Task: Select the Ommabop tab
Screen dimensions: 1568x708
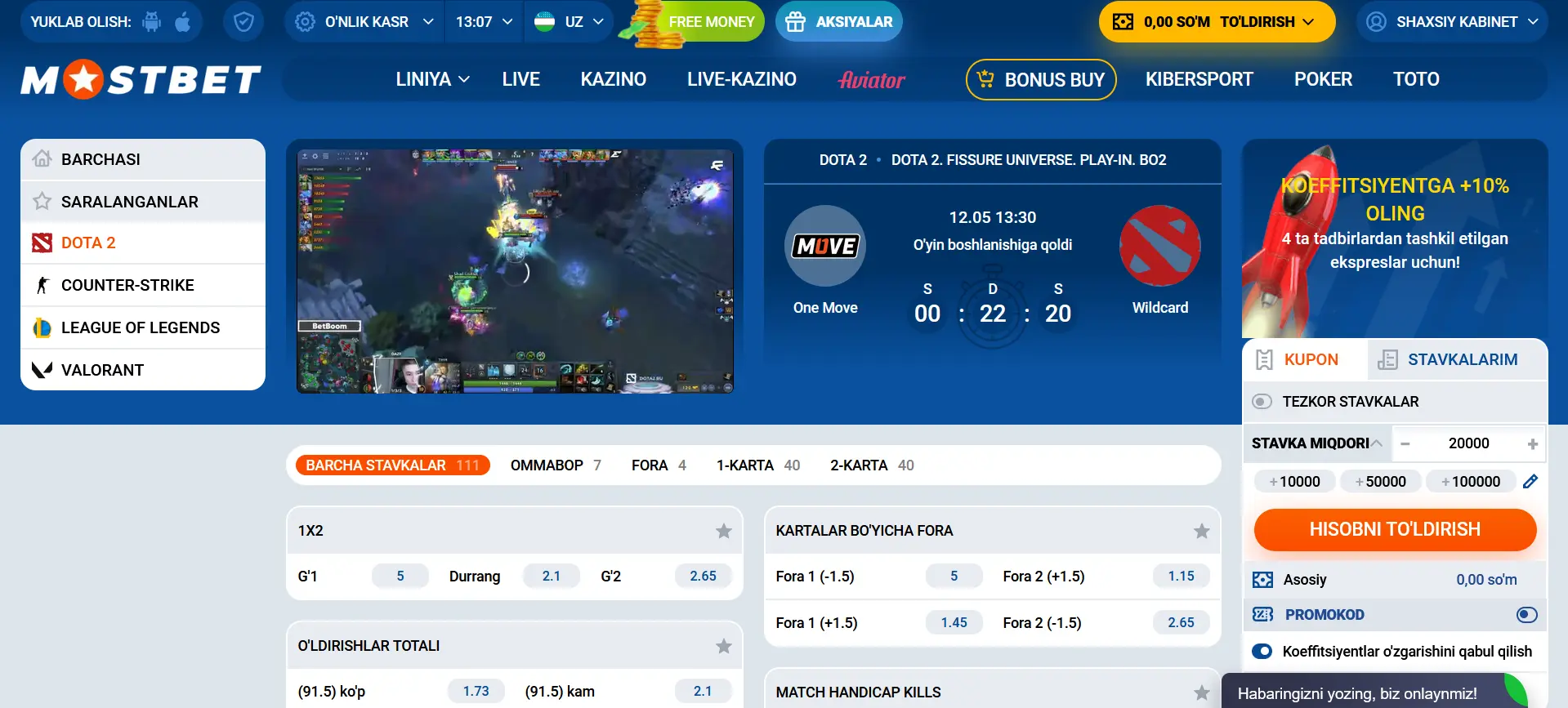Action: point(556,465)
